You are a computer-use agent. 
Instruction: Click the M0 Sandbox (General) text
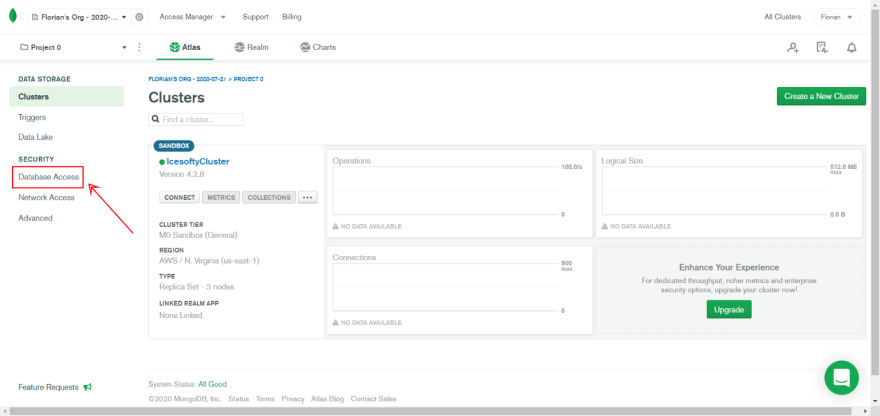point(198,235)
